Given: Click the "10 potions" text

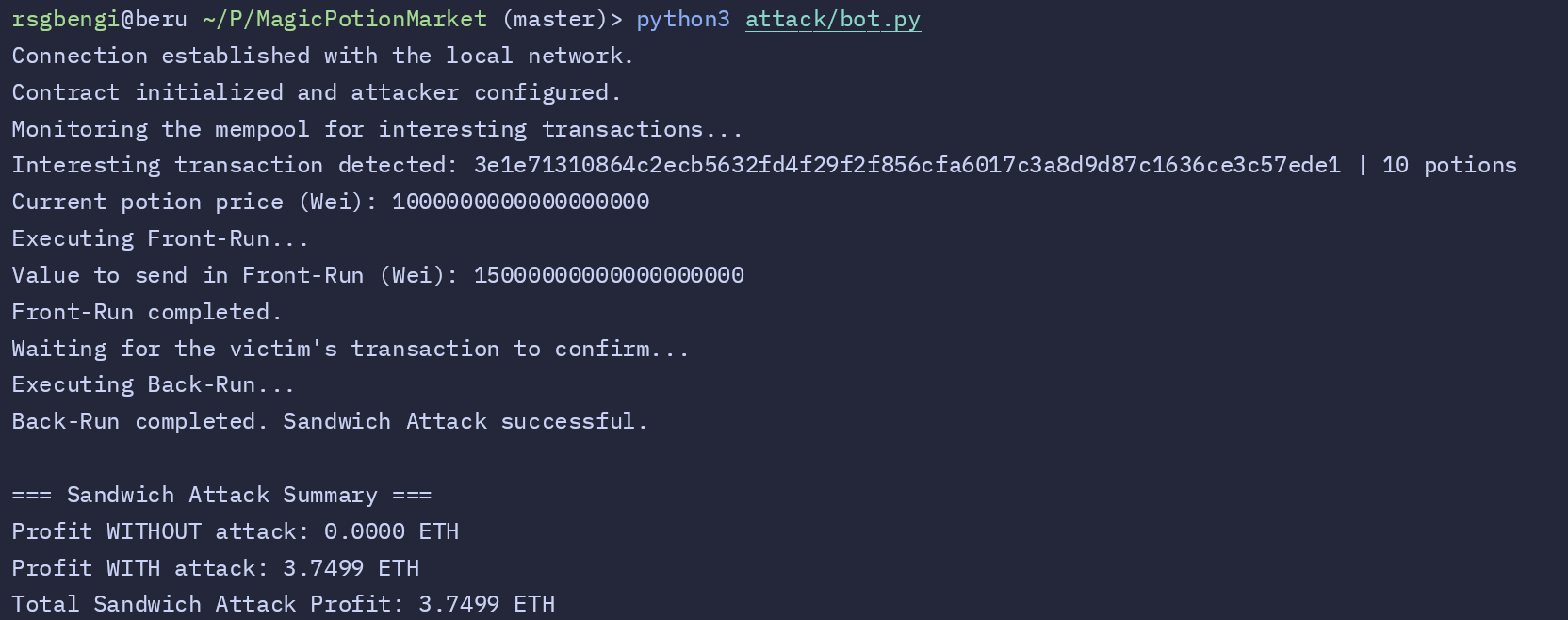Looking at the screenshot, I should tap(1449, 166).
